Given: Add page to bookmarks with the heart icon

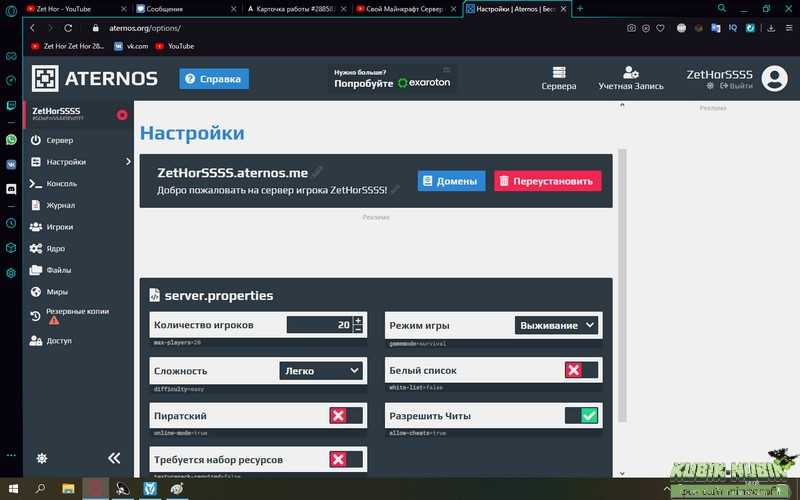Looking at the screenshot, I should (660, 28).
